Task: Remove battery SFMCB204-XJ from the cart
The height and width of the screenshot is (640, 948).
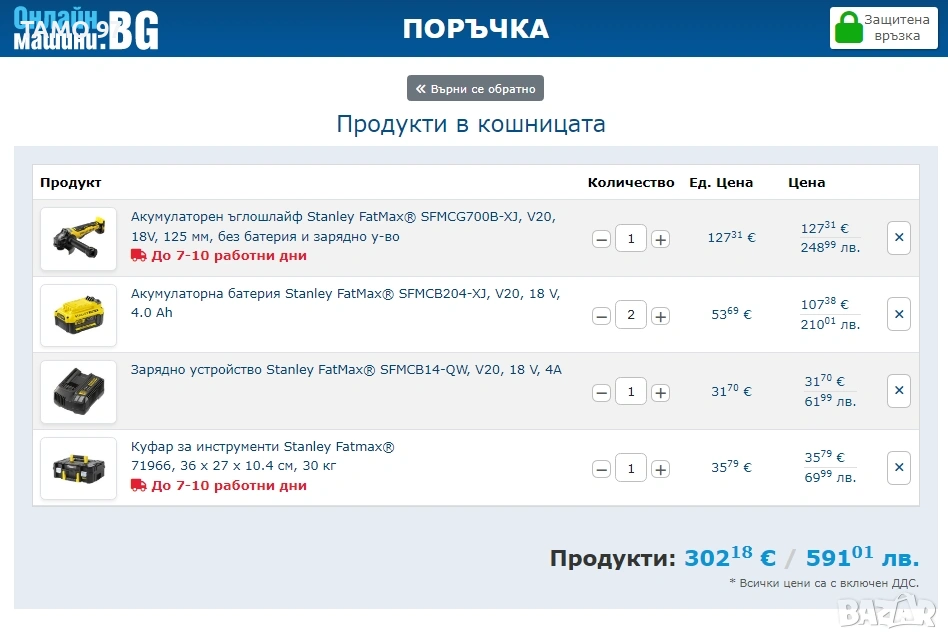Action: (899, 314)
